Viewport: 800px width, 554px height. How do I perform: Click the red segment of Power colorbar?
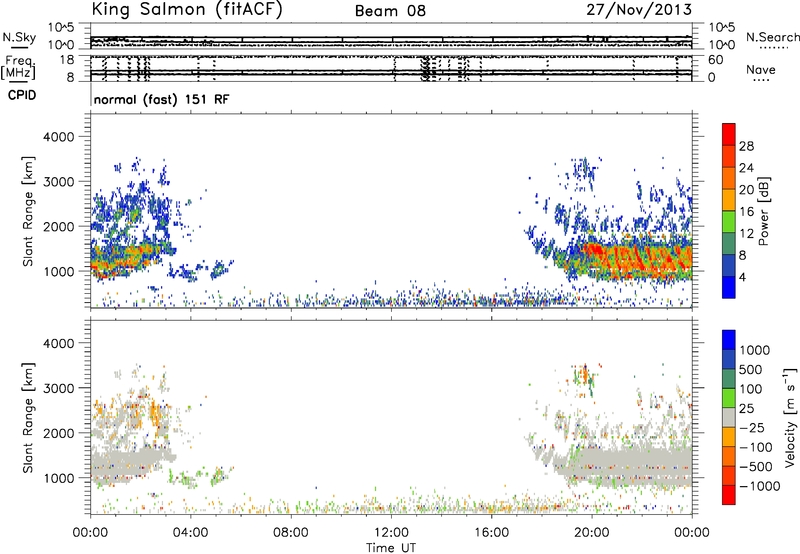[x=729, y=134]
